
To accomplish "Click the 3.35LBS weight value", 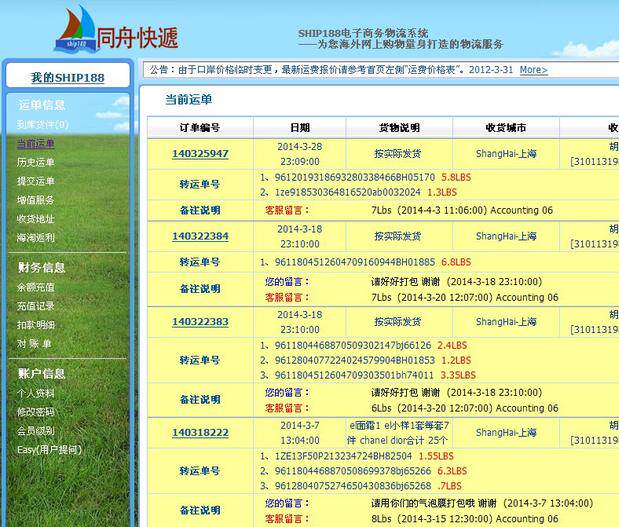I will click(x=458, y=375).
